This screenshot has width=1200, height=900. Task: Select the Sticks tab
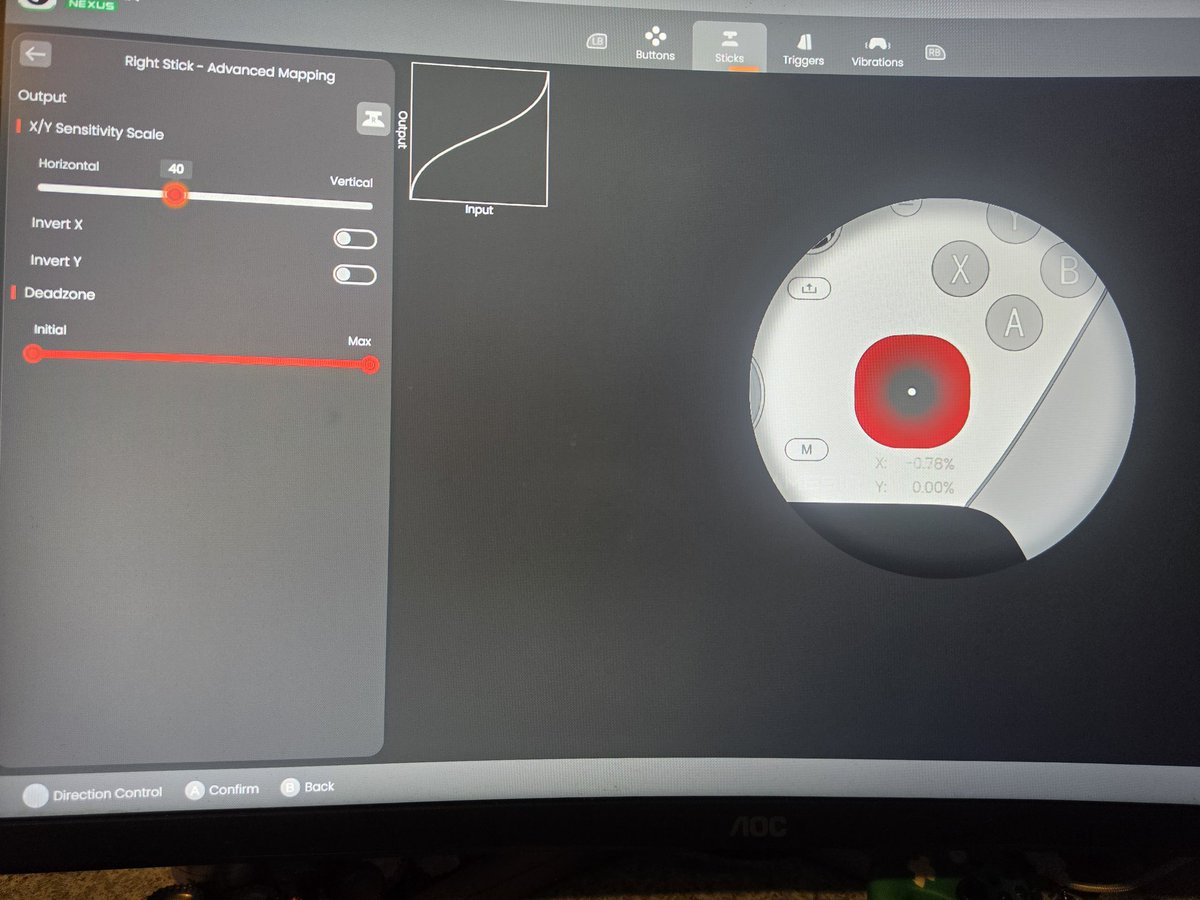[729, 46]
